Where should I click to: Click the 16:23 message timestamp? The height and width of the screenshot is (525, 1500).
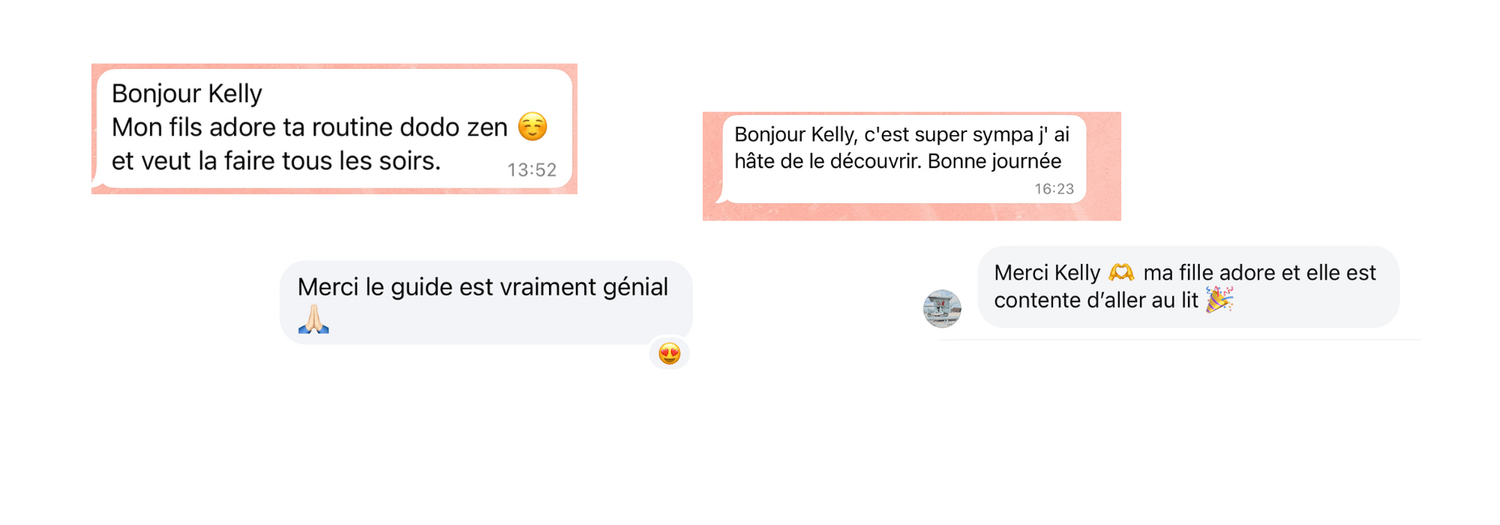tap(1054, 188)
